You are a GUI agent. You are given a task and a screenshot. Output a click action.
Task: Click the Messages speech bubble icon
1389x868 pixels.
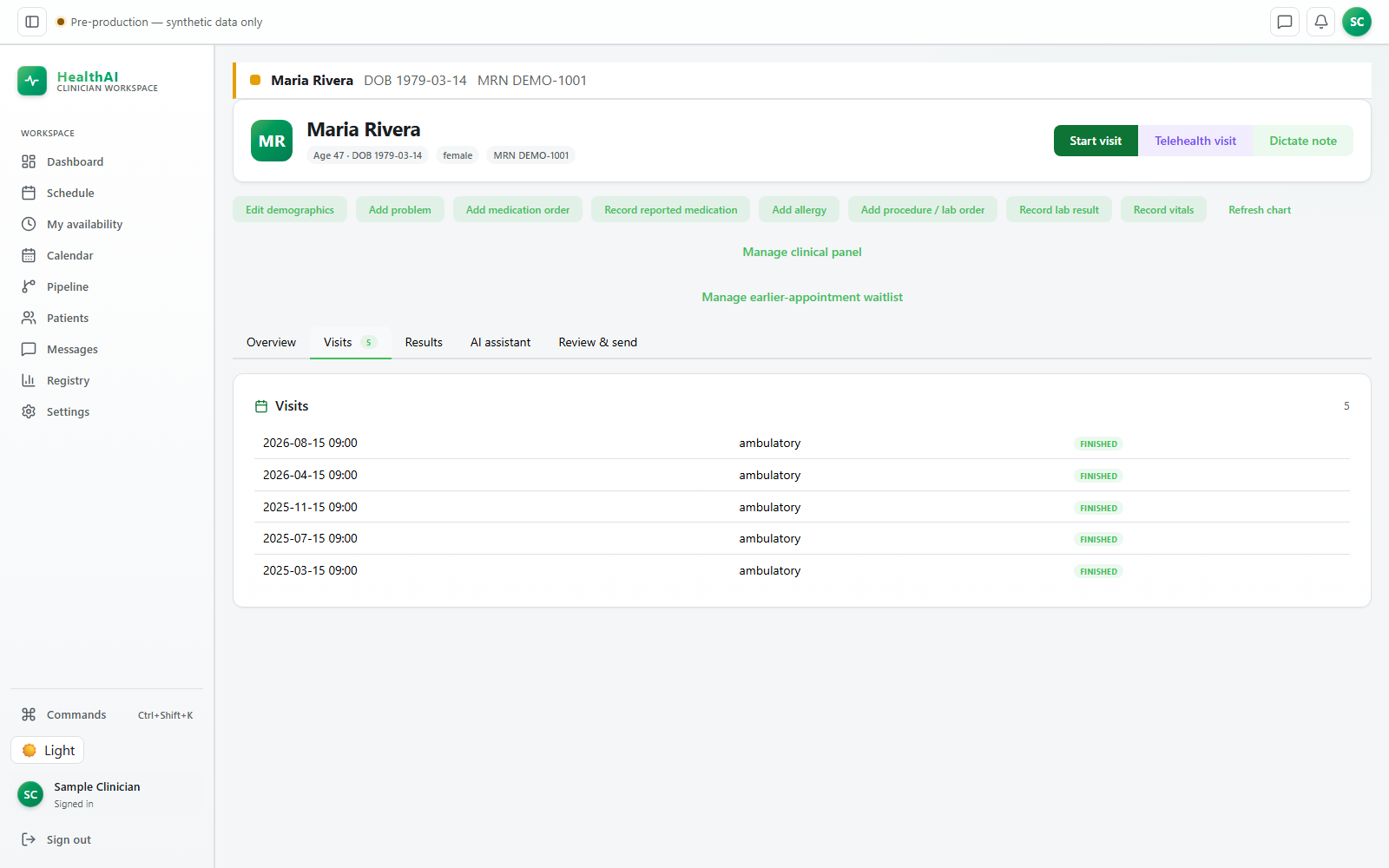click(29, 349)
